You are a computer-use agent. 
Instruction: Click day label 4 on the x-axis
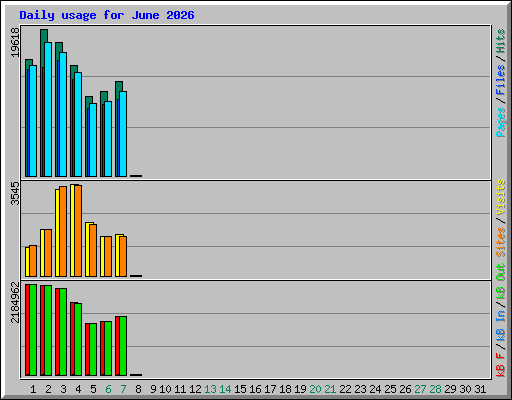pos(78,389)
